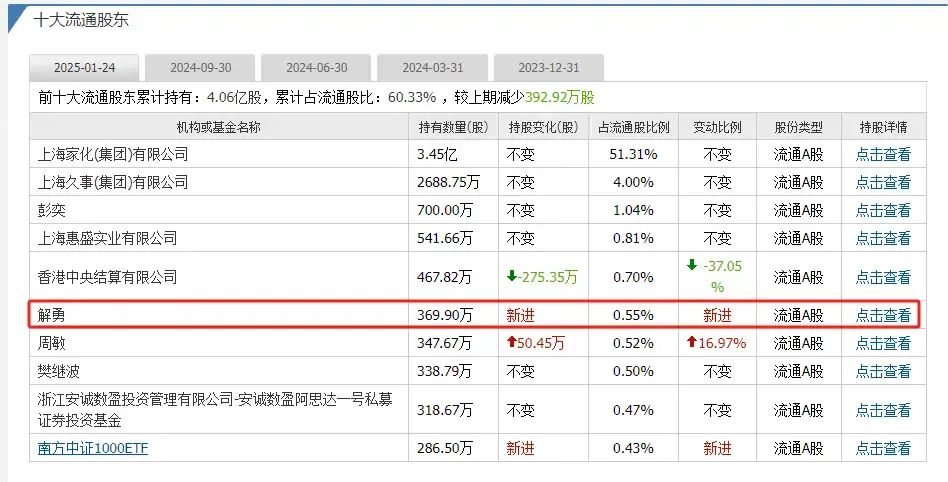Click 点击查看 in the 彭奕 row
Image resolution: width=948 pixels, height=482 pixels.
883,210
